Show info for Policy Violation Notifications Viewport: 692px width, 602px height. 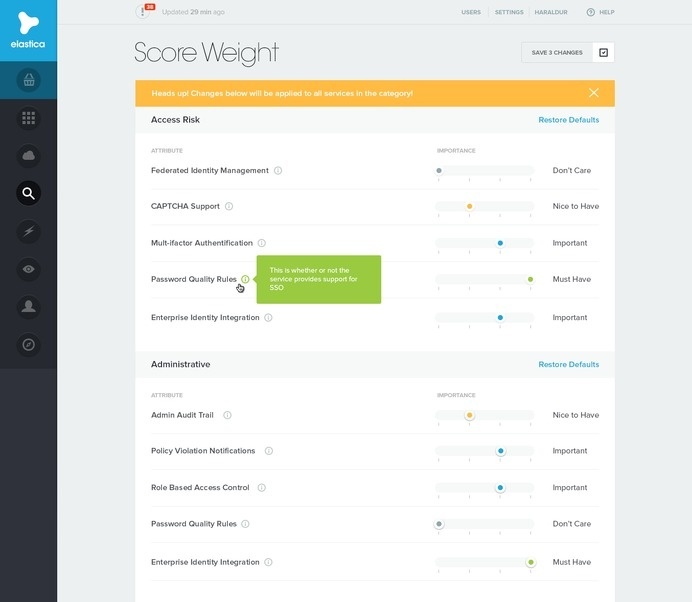pos(269,451)
